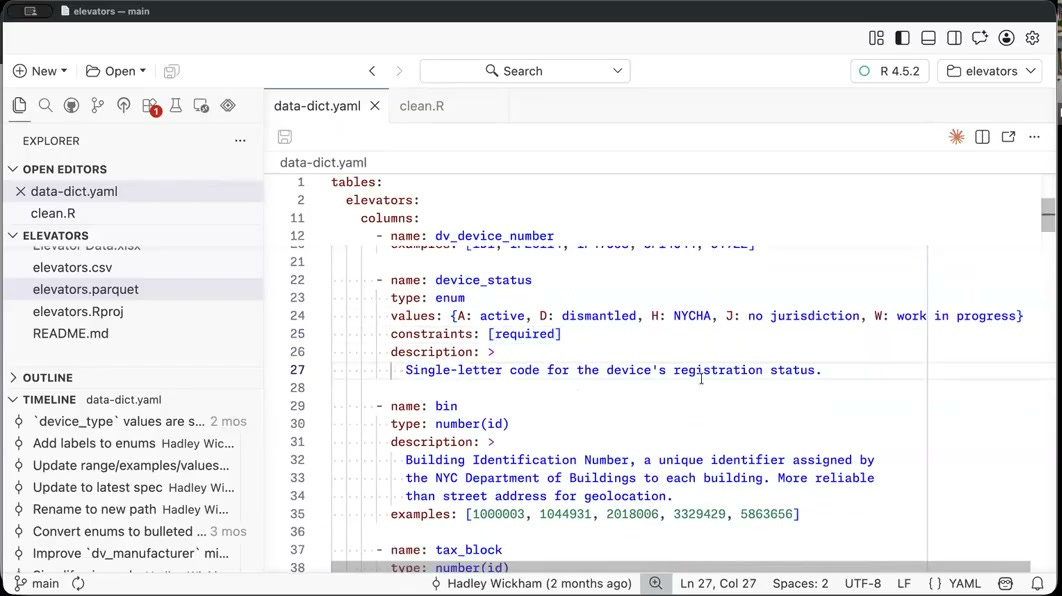Open the zoom magnifier in status bar

656,583
